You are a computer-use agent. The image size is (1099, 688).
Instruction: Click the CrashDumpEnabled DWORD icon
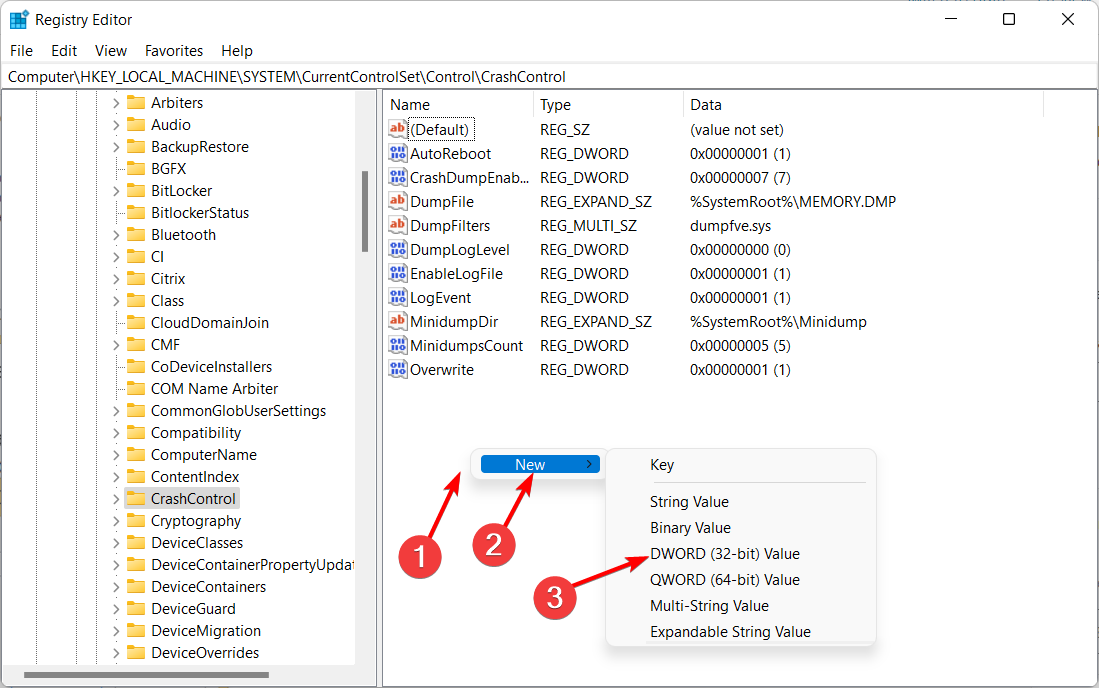click(397, 177)
